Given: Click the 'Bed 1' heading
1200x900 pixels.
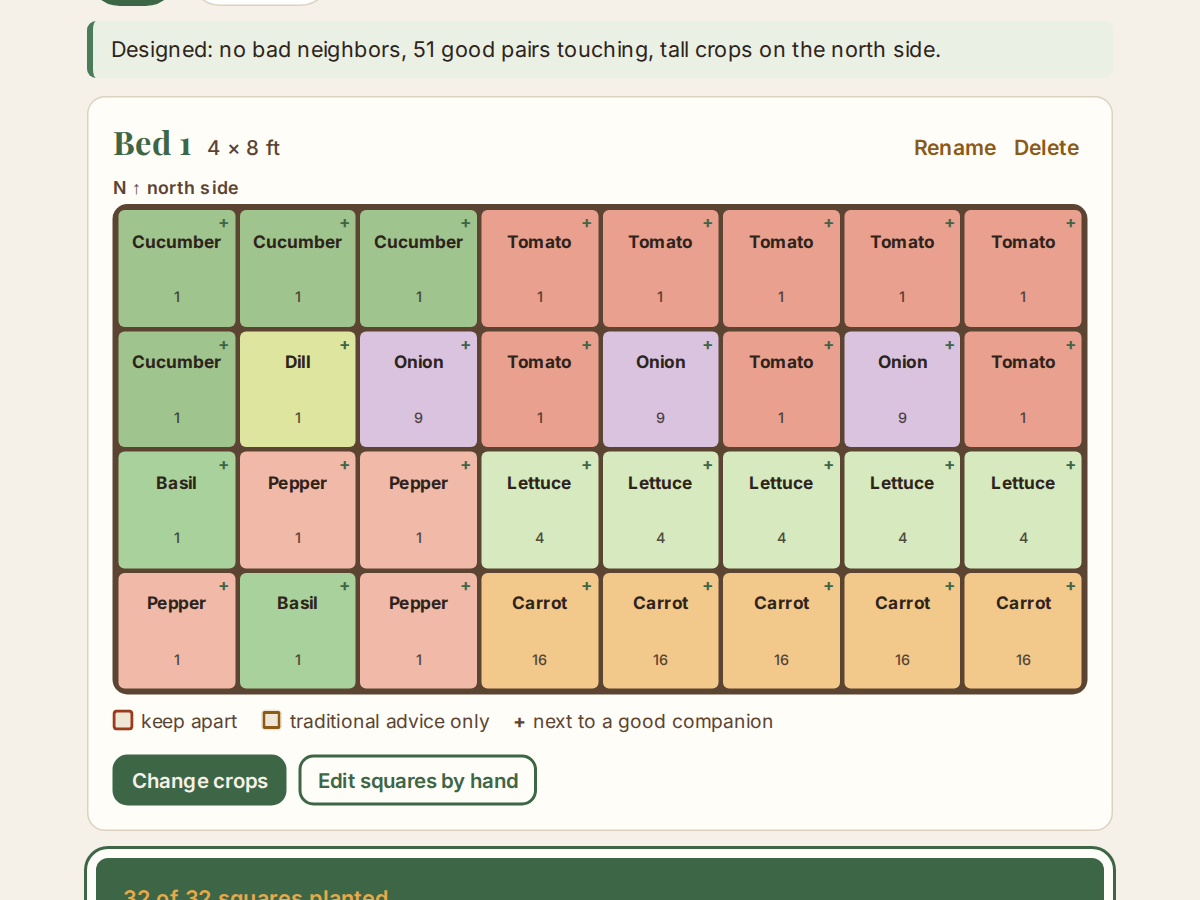Looking at the screenshot, I should coord(152,144).
